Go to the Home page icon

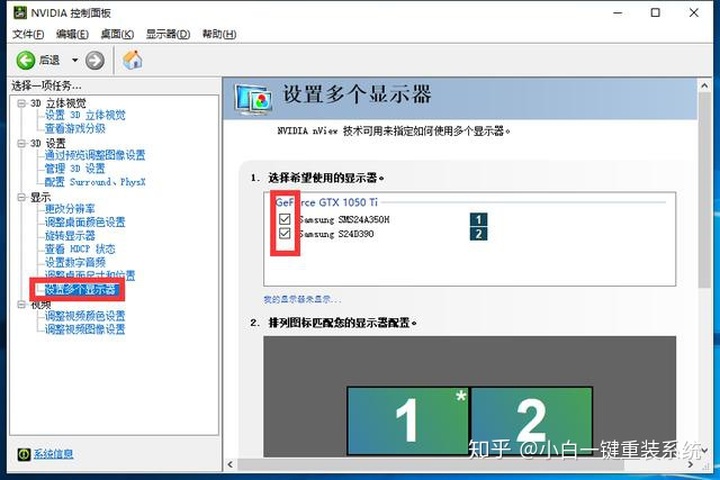point(132,60)
